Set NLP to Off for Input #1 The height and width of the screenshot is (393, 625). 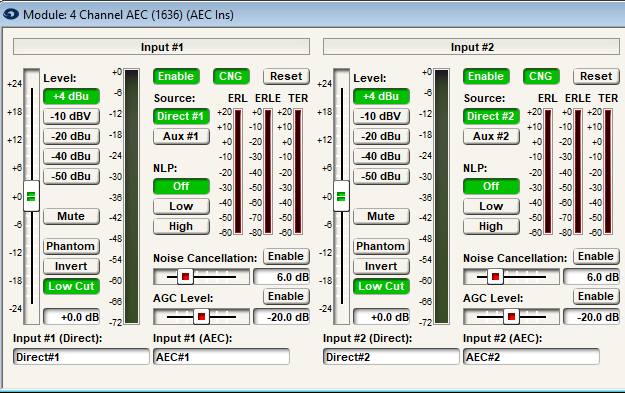pos(181,186)
